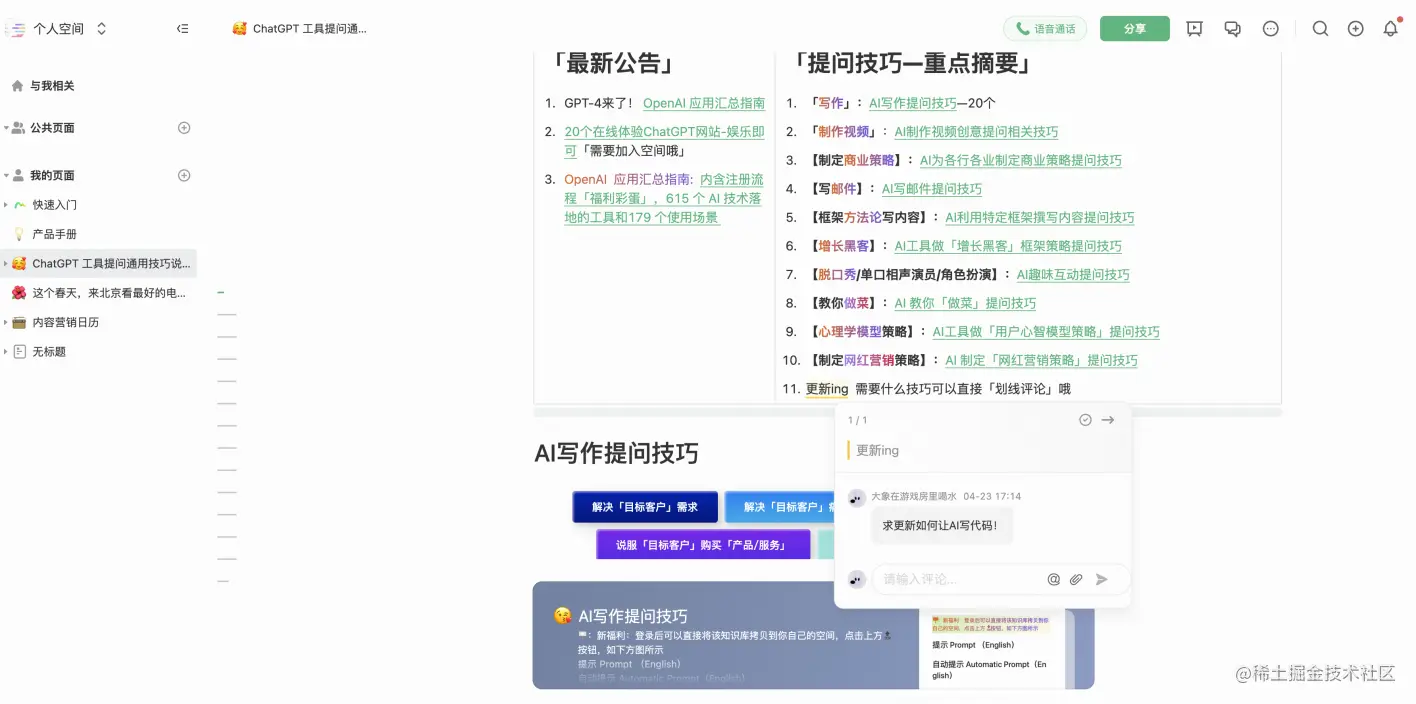Screen dimensions: 1416x704
Task: Open search with the magnifier icon
Action: tap(1320, 29)
